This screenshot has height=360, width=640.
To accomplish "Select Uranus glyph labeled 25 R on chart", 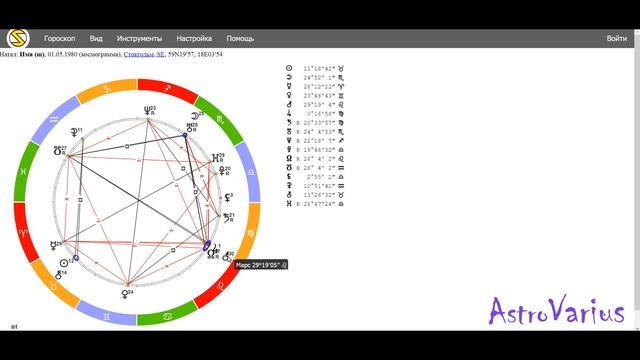I will (x=190, y=128).
